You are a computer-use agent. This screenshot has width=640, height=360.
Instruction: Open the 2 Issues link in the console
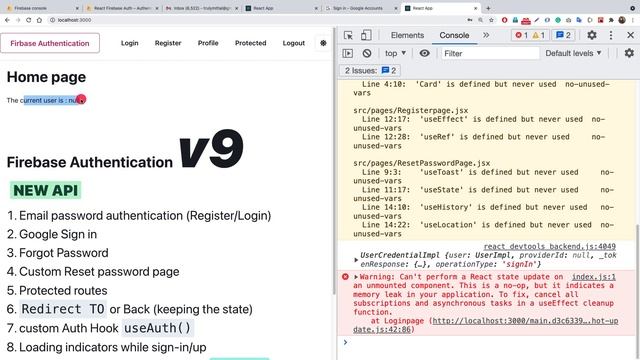[x=370, y=71]
